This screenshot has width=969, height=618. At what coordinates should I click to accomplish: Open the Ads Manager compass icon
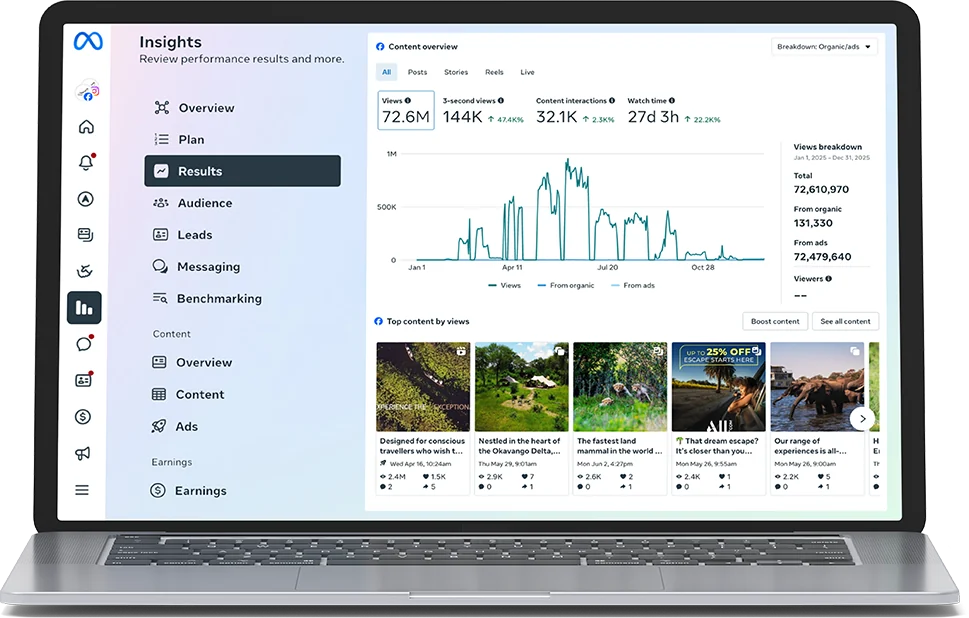[x=86, y=199]
